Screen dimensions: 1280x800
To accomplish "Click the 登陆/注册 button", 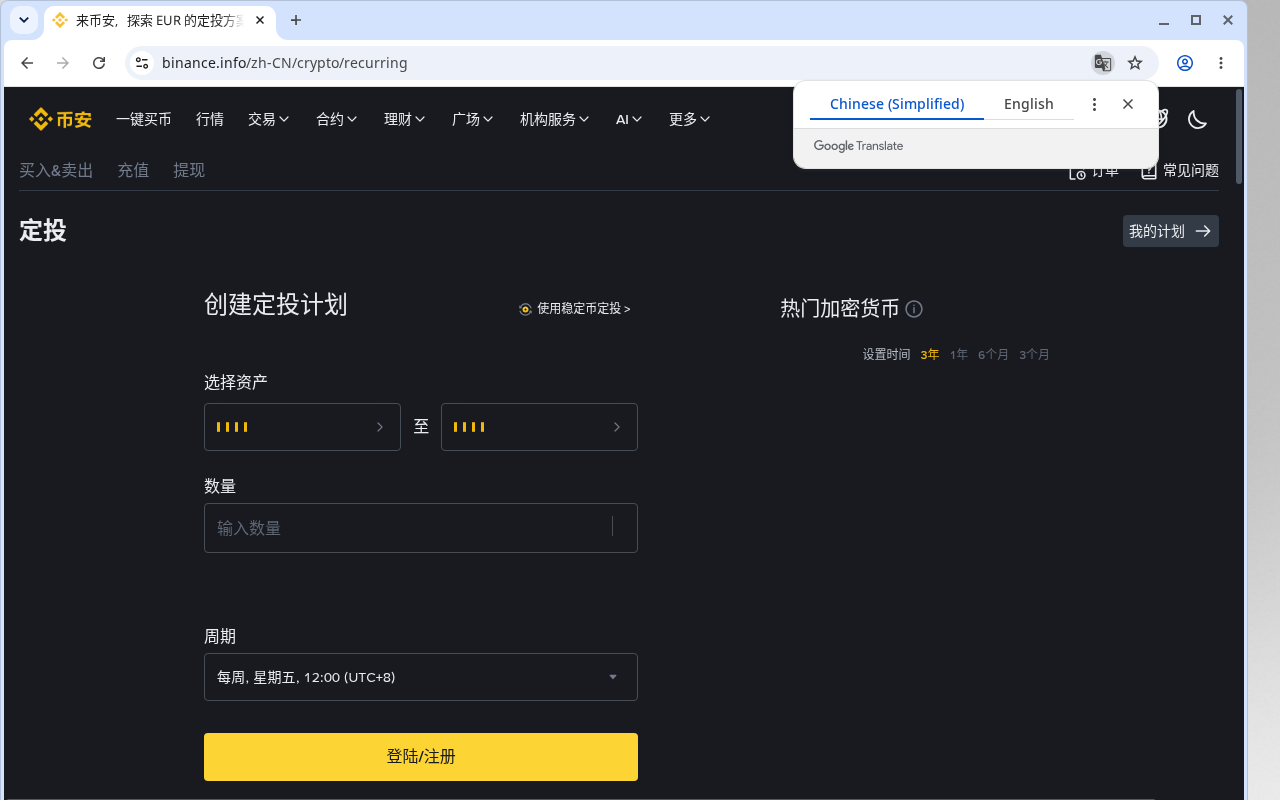I will [421, 757].
